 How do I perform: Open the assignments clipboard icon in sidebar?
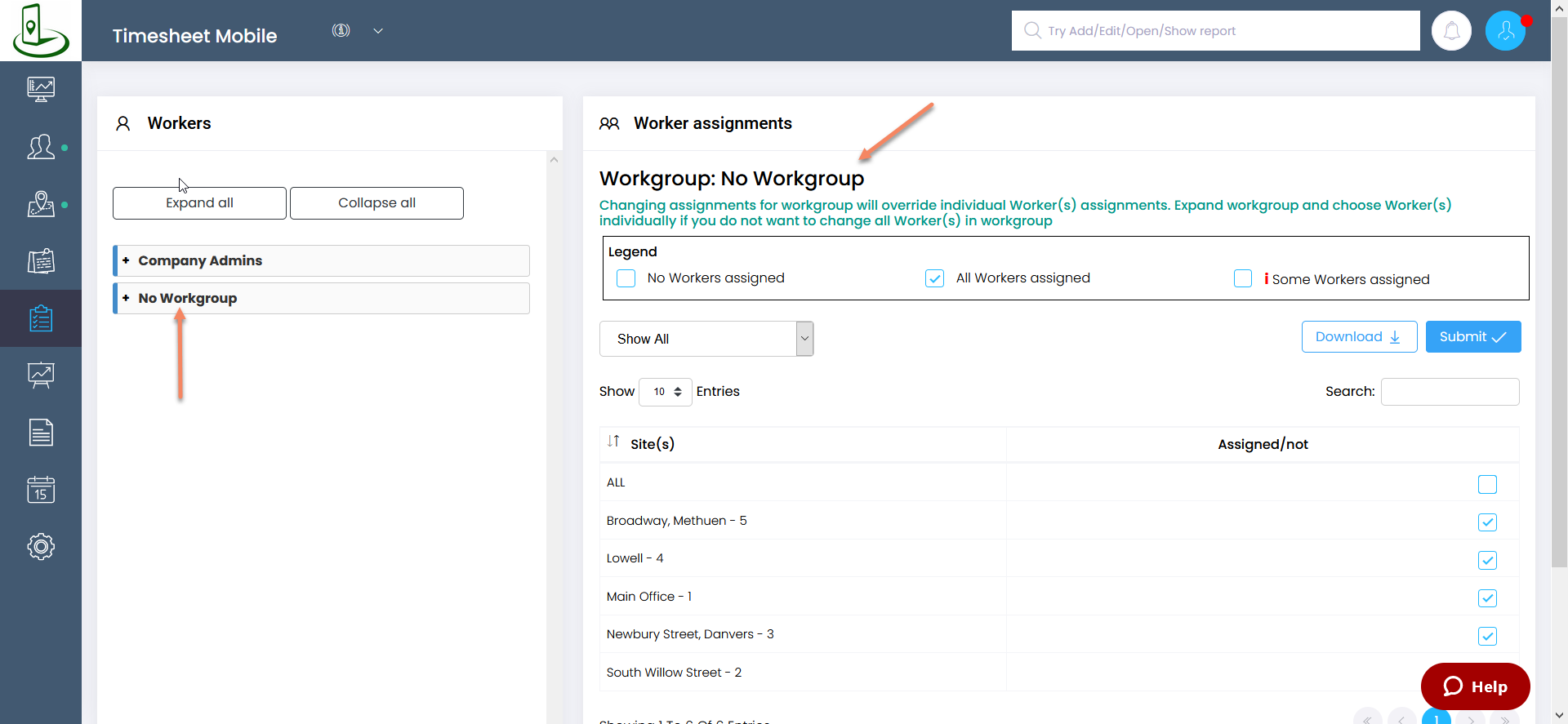click(41, 318)
